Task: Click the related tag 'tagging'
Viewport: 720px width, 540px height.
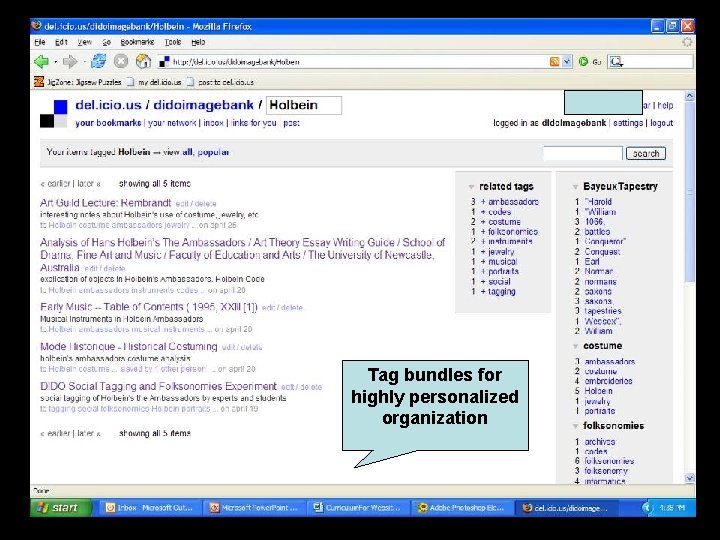Action: (501, 292)
